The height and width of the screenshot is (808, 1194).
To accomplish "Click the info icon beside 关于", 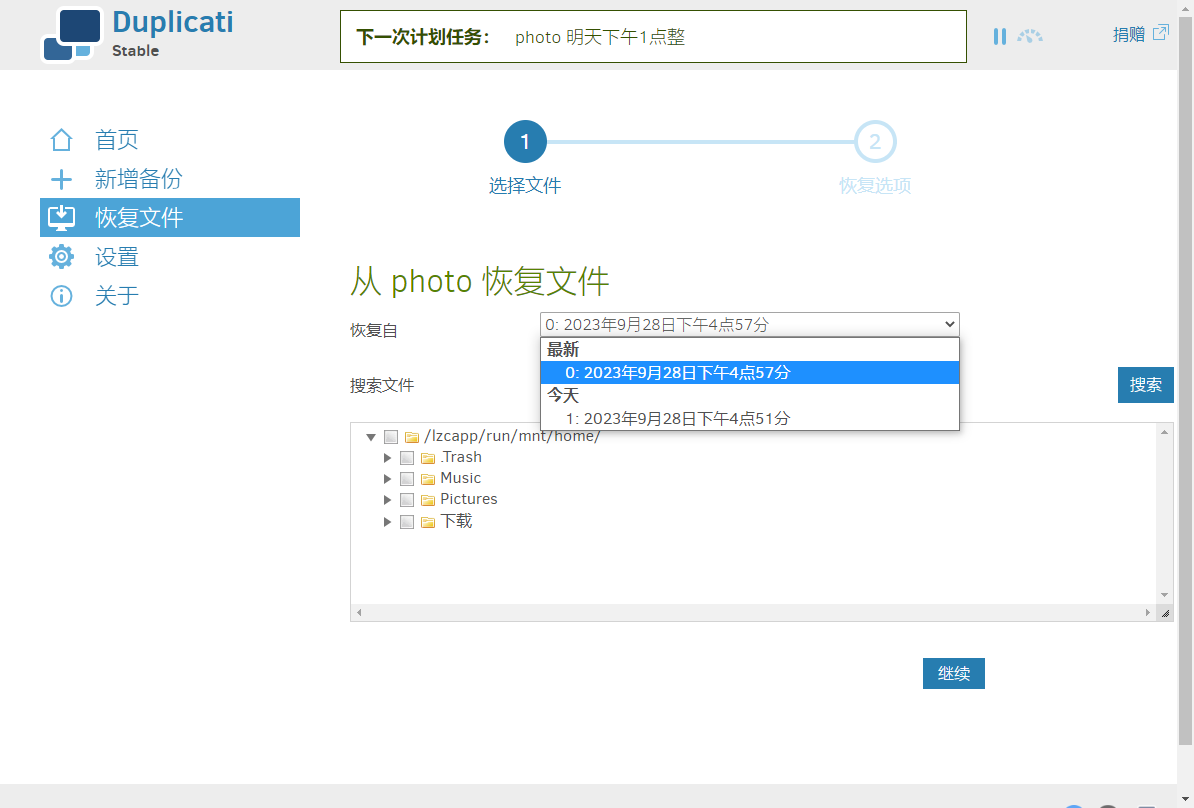I will [61, 295].
